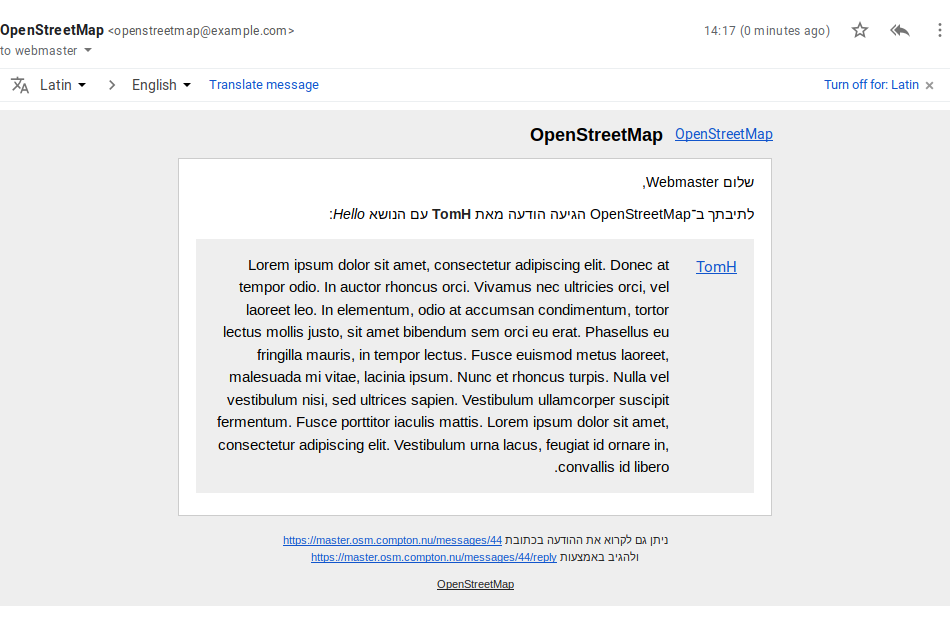Click the sender name OpenStreetMap
Screen dimensions: 950x626
tap(52, 30)
